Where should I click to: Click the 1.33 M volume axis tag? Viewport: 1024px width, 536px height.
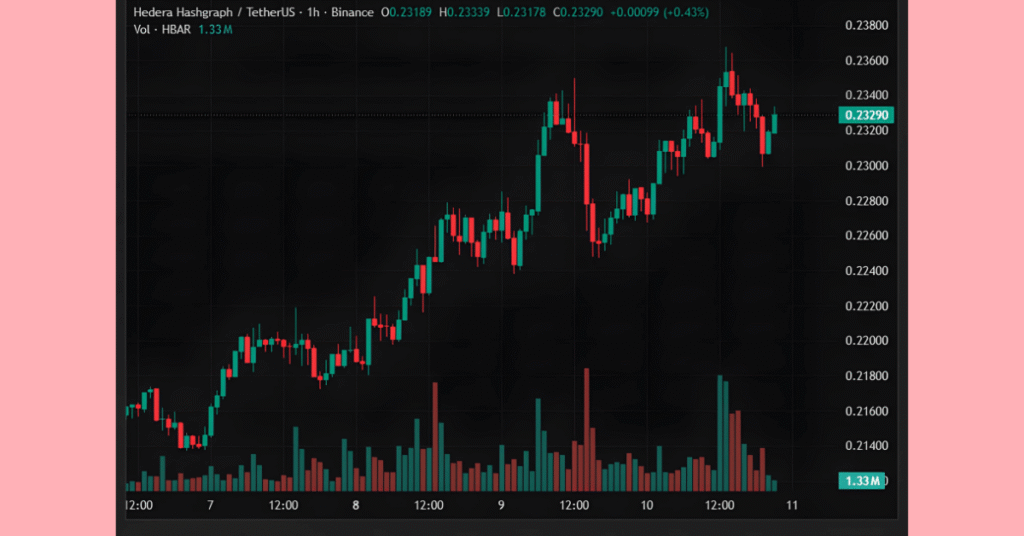point(861,481)
